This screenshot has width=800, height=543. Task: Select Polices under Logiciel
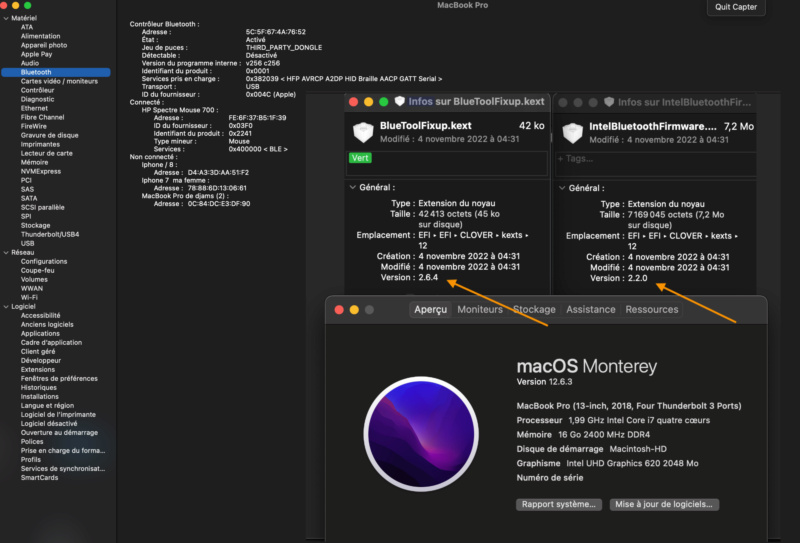[32, 442]
